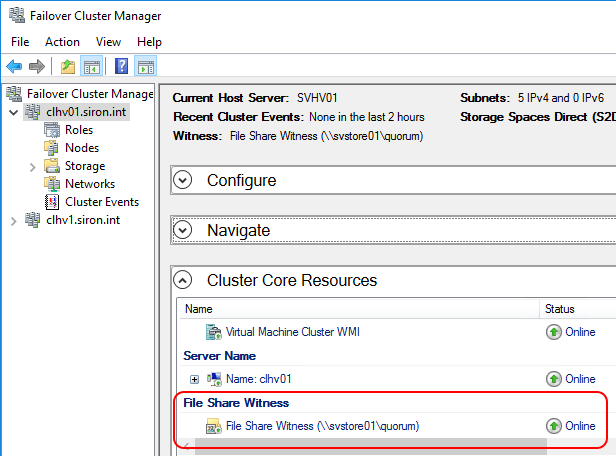
Task: Click the Navigate section heading
Action: click(238, 230)
